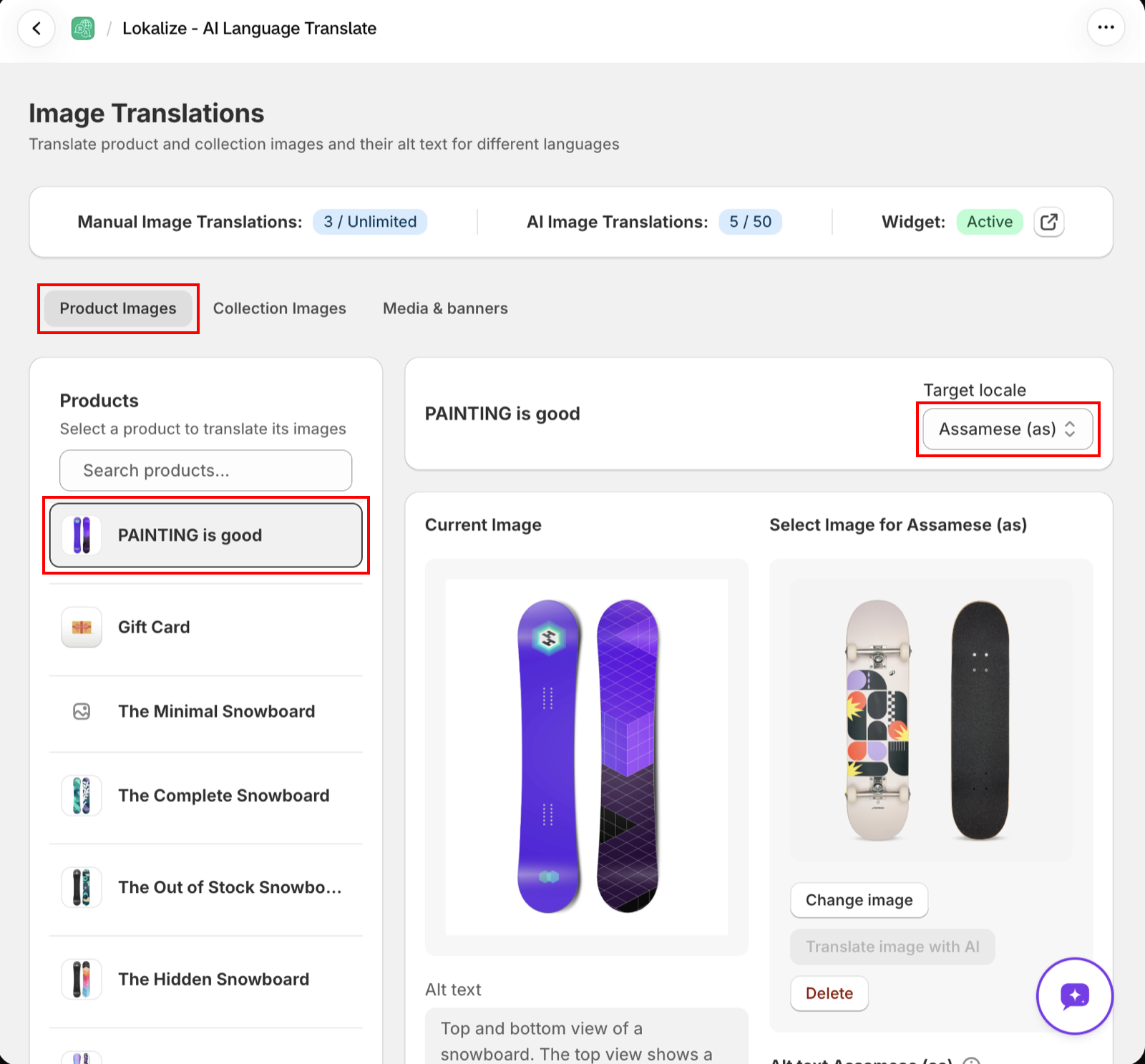Select The Complete Snowboard product
The width and height of the screenshot is (1145, 1064).
pos(206,796)
